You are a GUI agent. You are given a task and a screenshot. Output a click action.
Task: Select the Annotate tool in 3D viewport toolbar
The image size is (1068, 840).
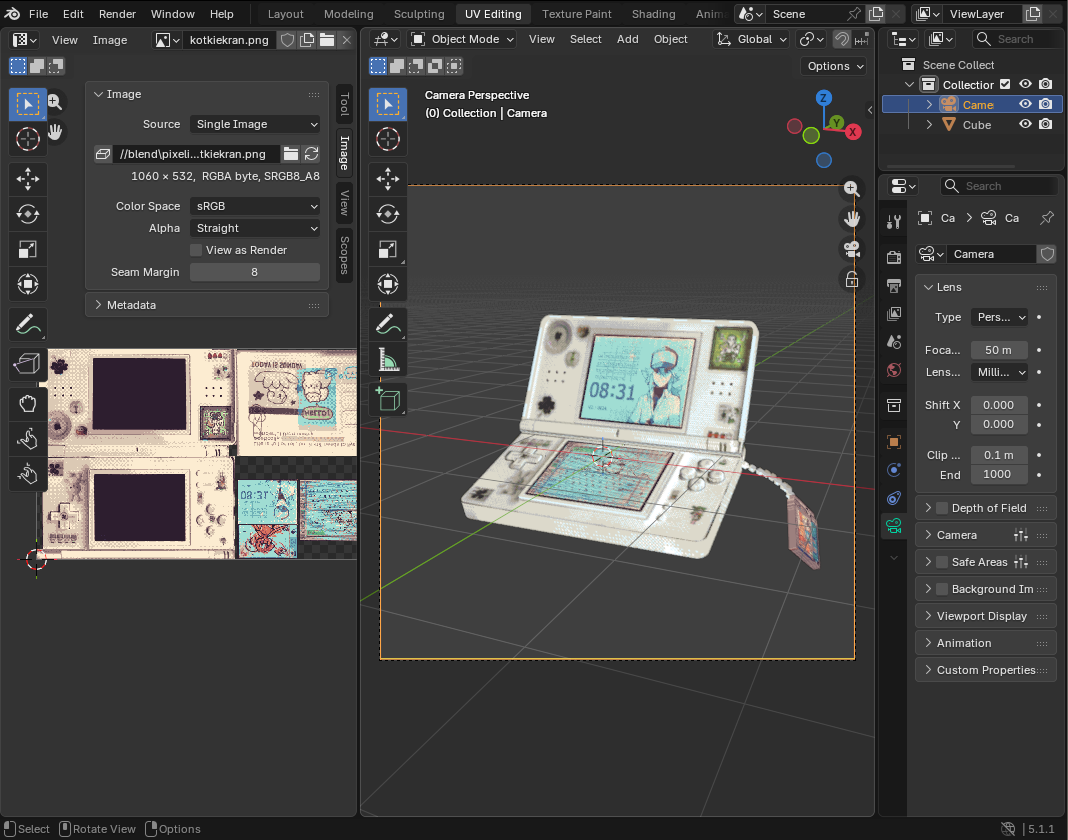(x=388, y=325)
